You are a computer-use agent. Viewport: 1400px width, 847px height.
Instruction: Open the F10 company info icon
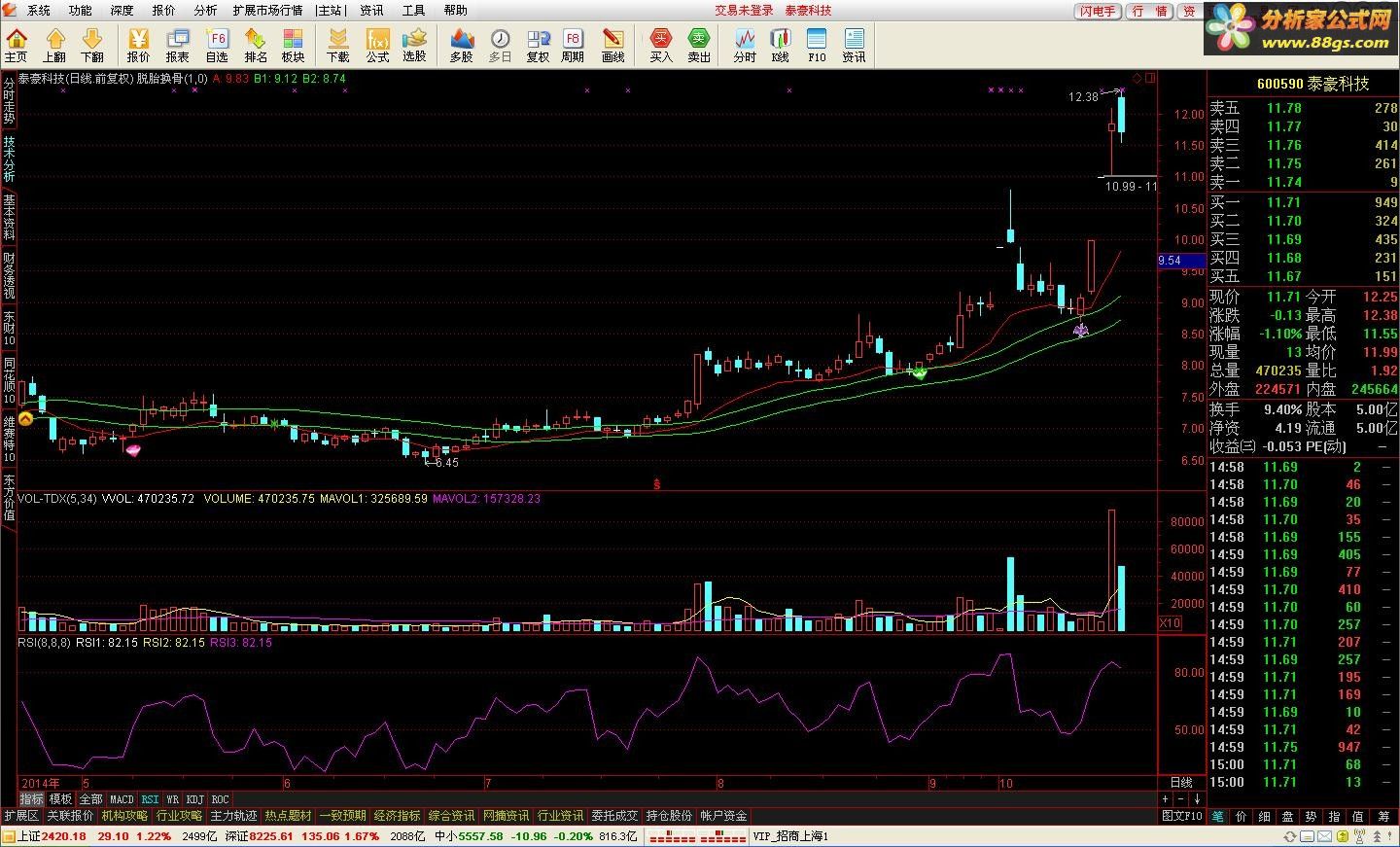[x=817, y=45]
